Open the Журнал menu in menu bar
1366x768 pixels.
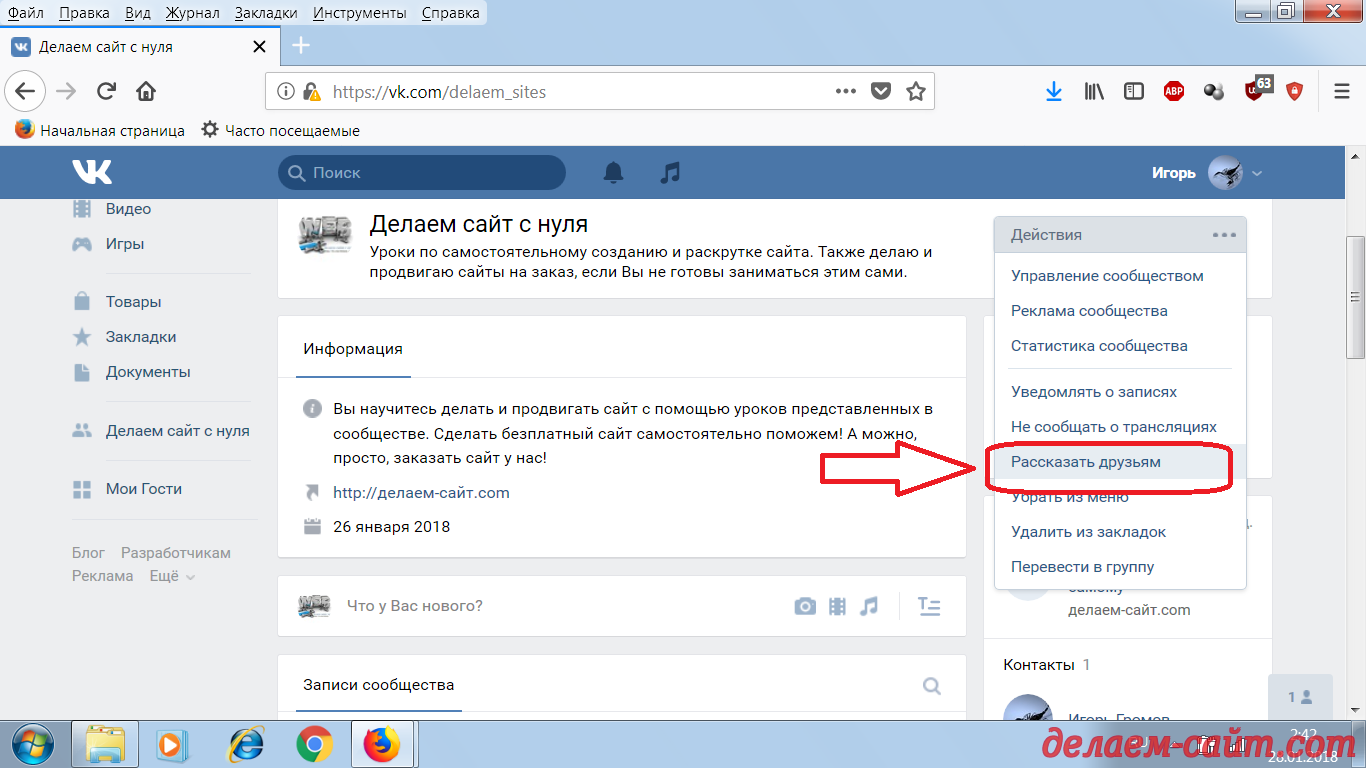pos(193,13)
